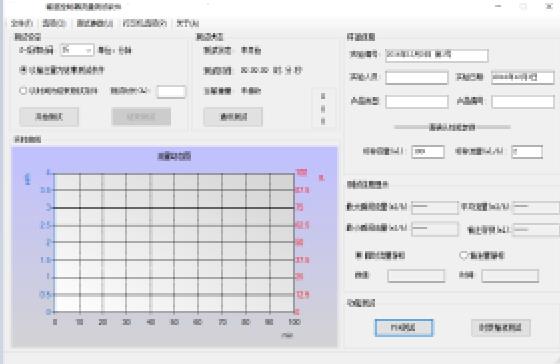Screen dimensions: 560x364
Task: Click the average flow (mL/h) result box
Action: (x=536, y=208)
